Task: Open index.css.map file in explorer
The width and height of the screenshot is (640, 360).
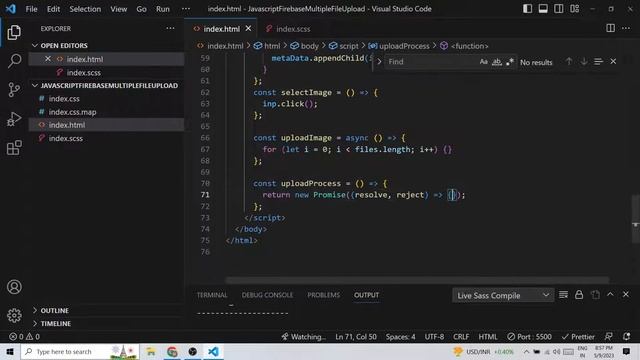Action: point(106,112)
